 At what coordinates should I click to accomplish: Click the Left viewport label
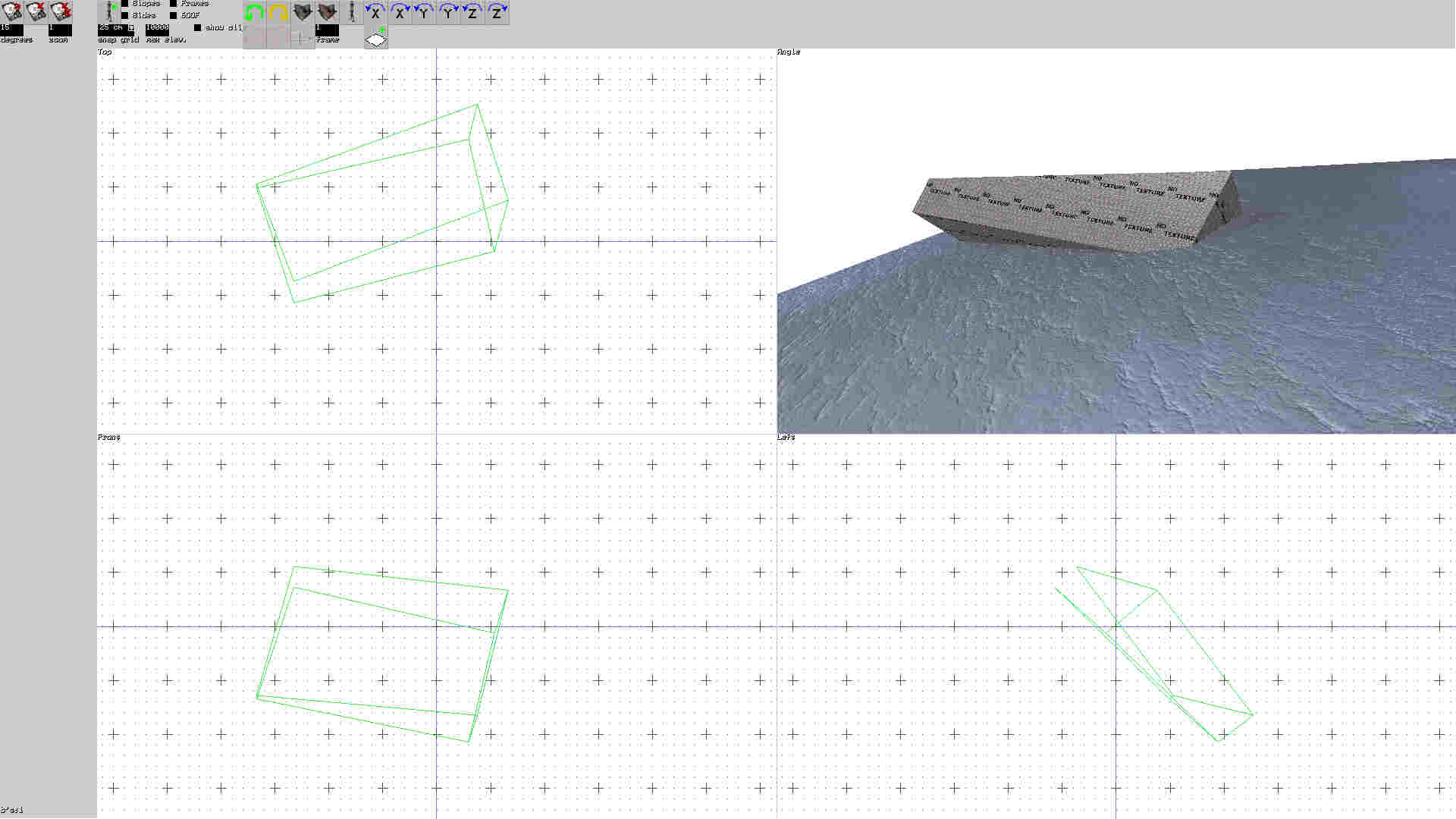tap(785, 437)
